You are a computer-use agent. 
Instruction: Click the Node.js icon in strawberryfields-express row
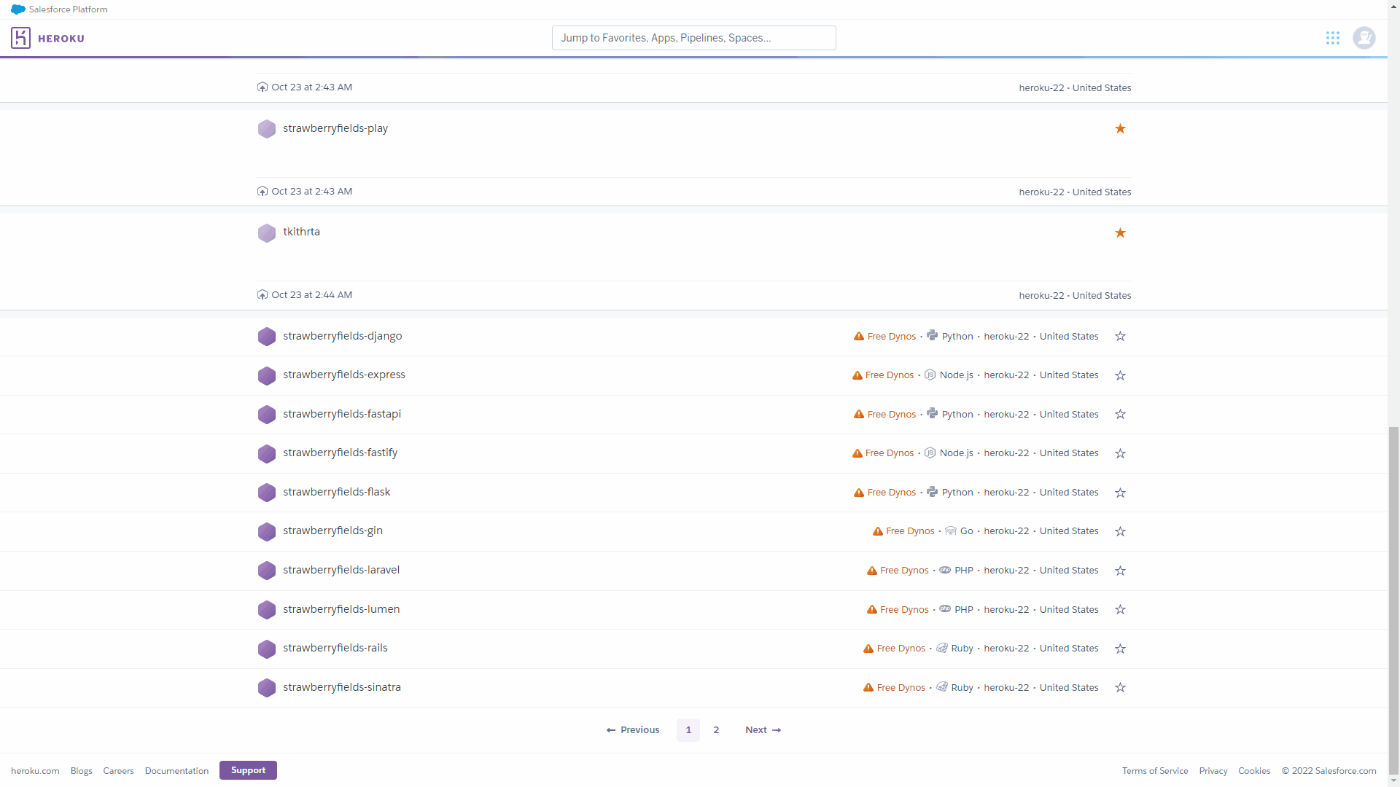(930, 375)
